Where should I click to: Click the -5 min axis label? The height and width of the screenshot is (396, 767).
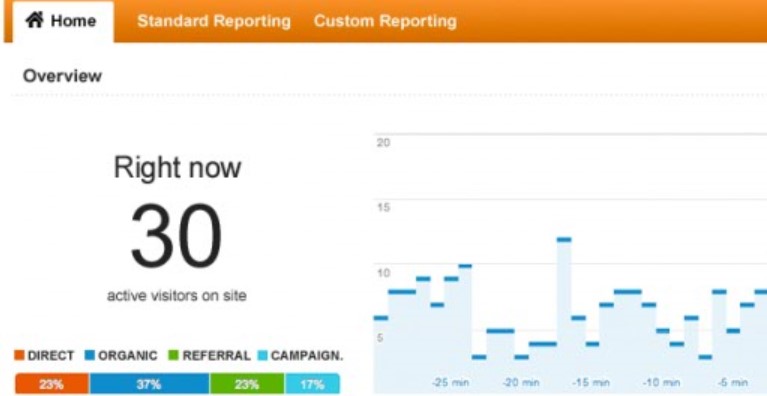[733, 382]
